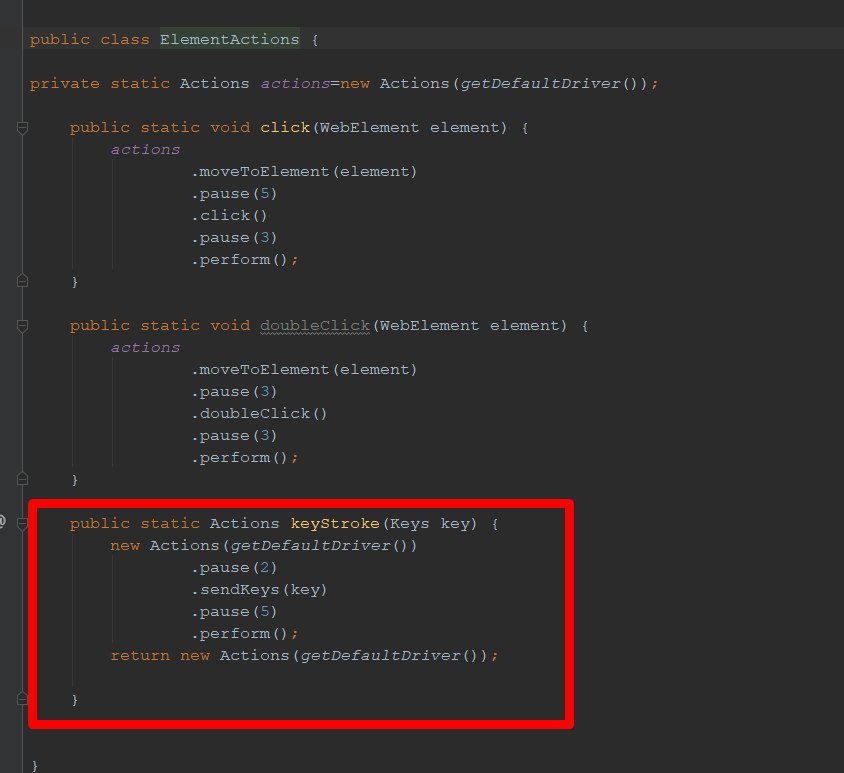
Task: Click 'WebElement' type in the click signature
Action: coord(369,128)
